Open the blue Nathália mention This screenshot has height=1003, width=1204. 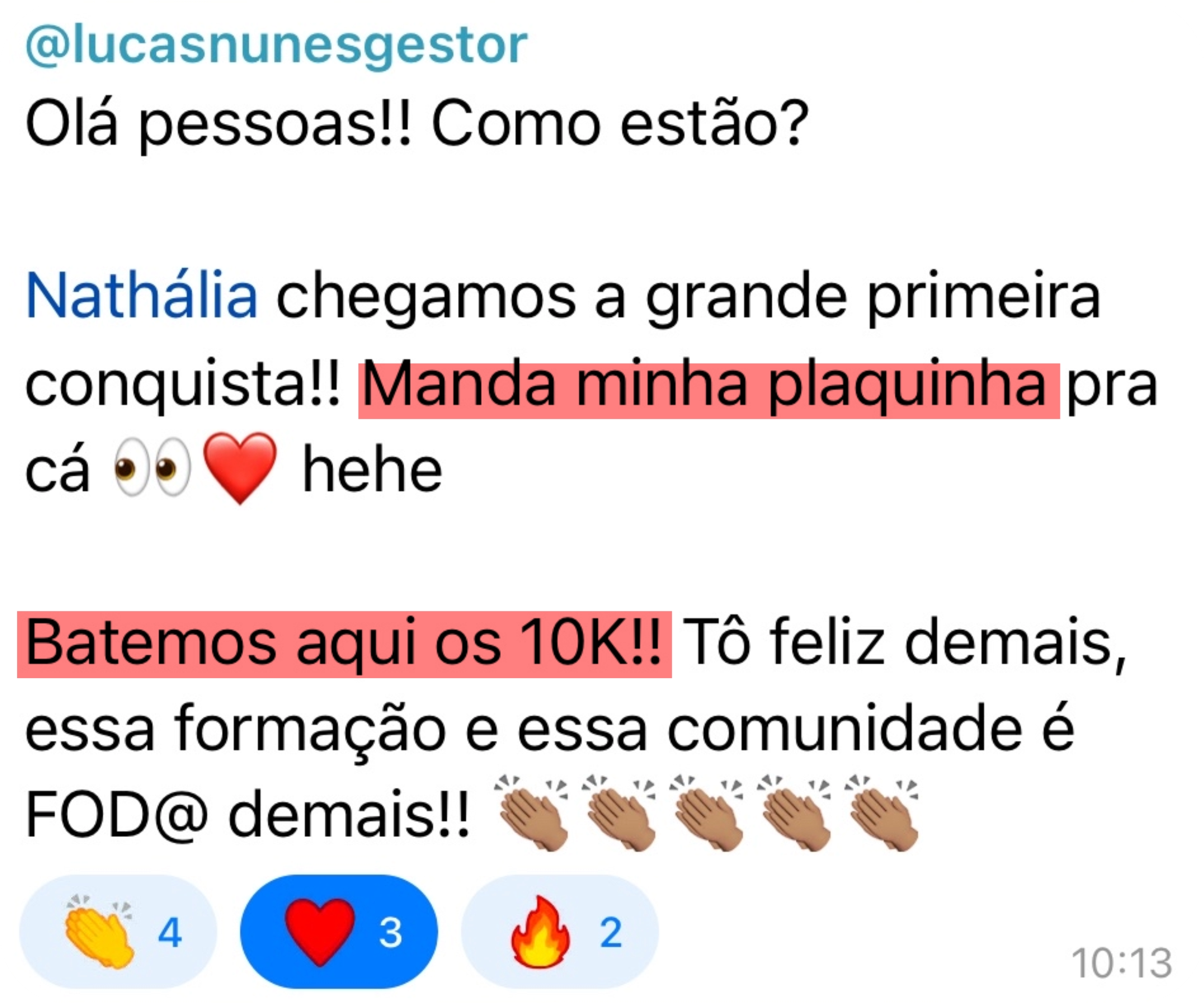(142, 296)
